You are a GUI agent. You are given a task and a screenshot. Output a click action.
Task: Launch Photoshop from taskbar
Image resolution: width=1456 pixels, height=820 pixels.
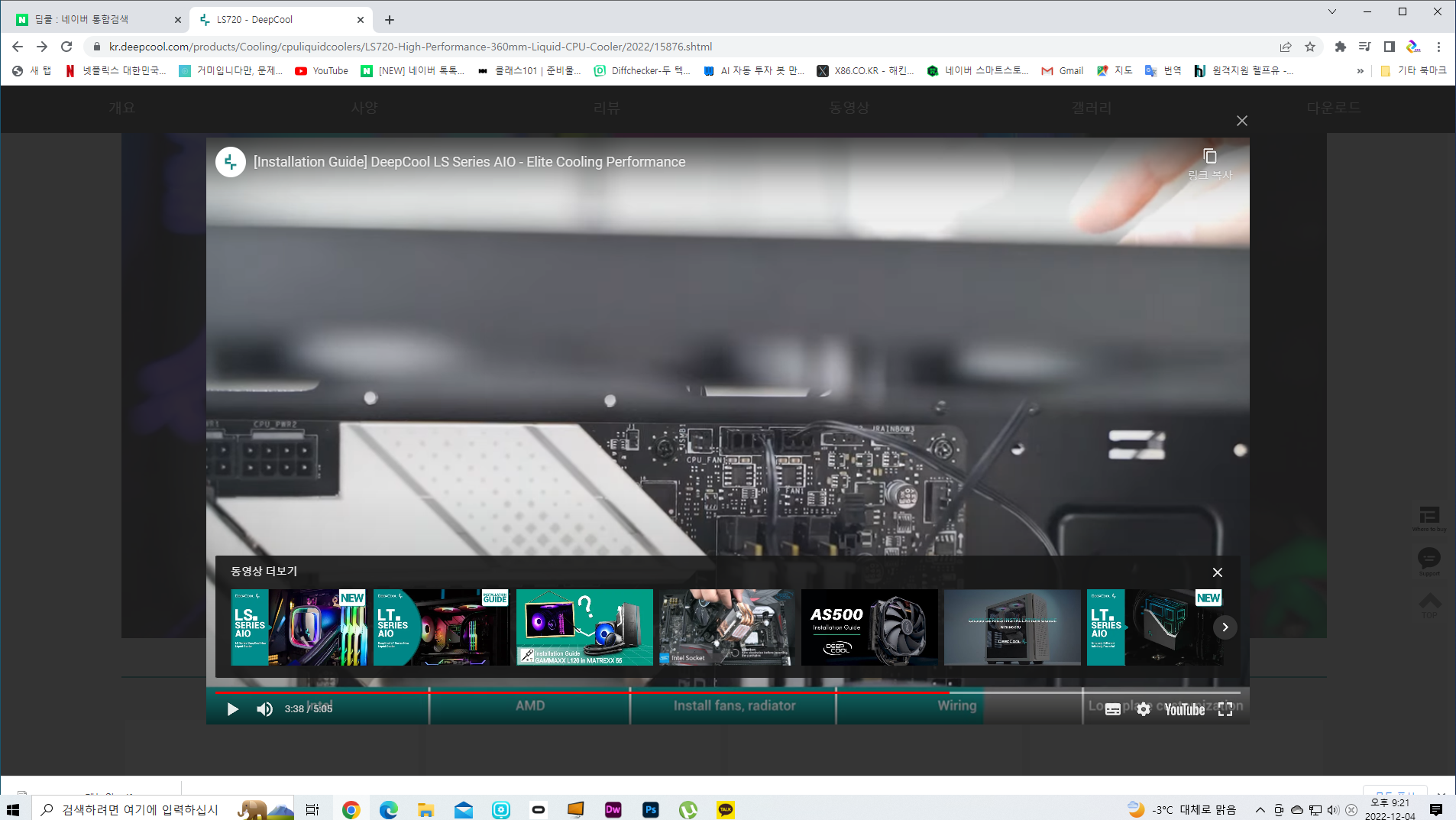651,809
